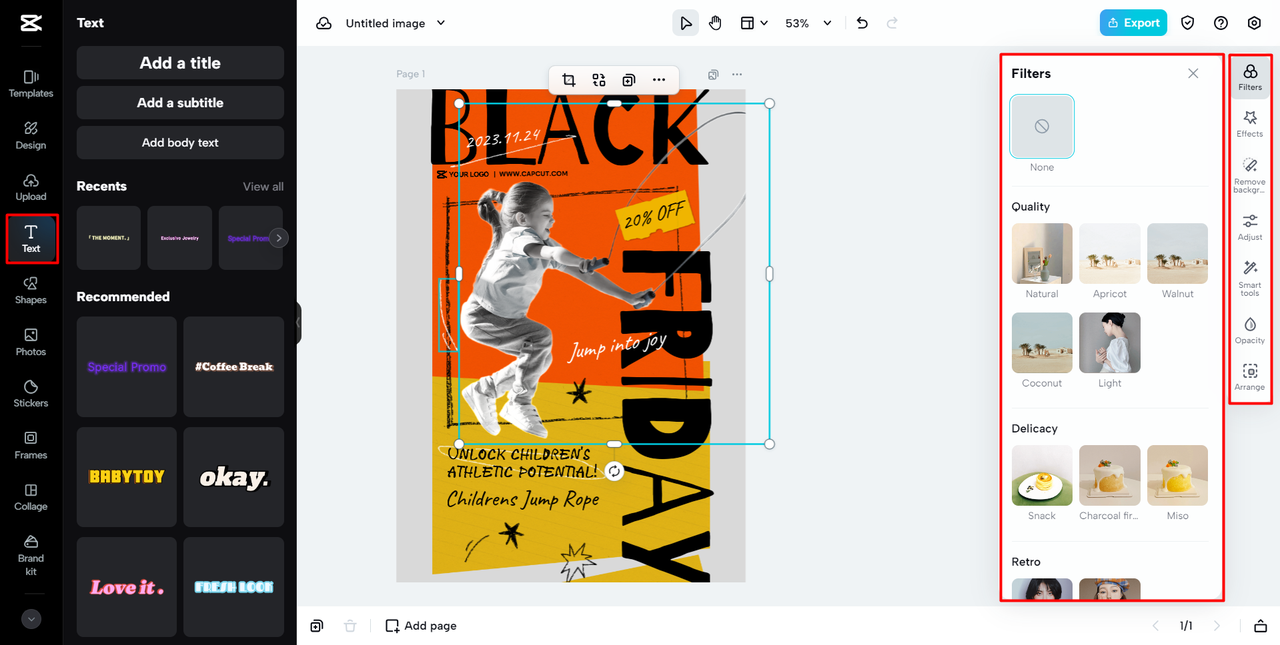Open more options in floating toolbar
The height and width of the screenshot is (645, 1280).
658,80
